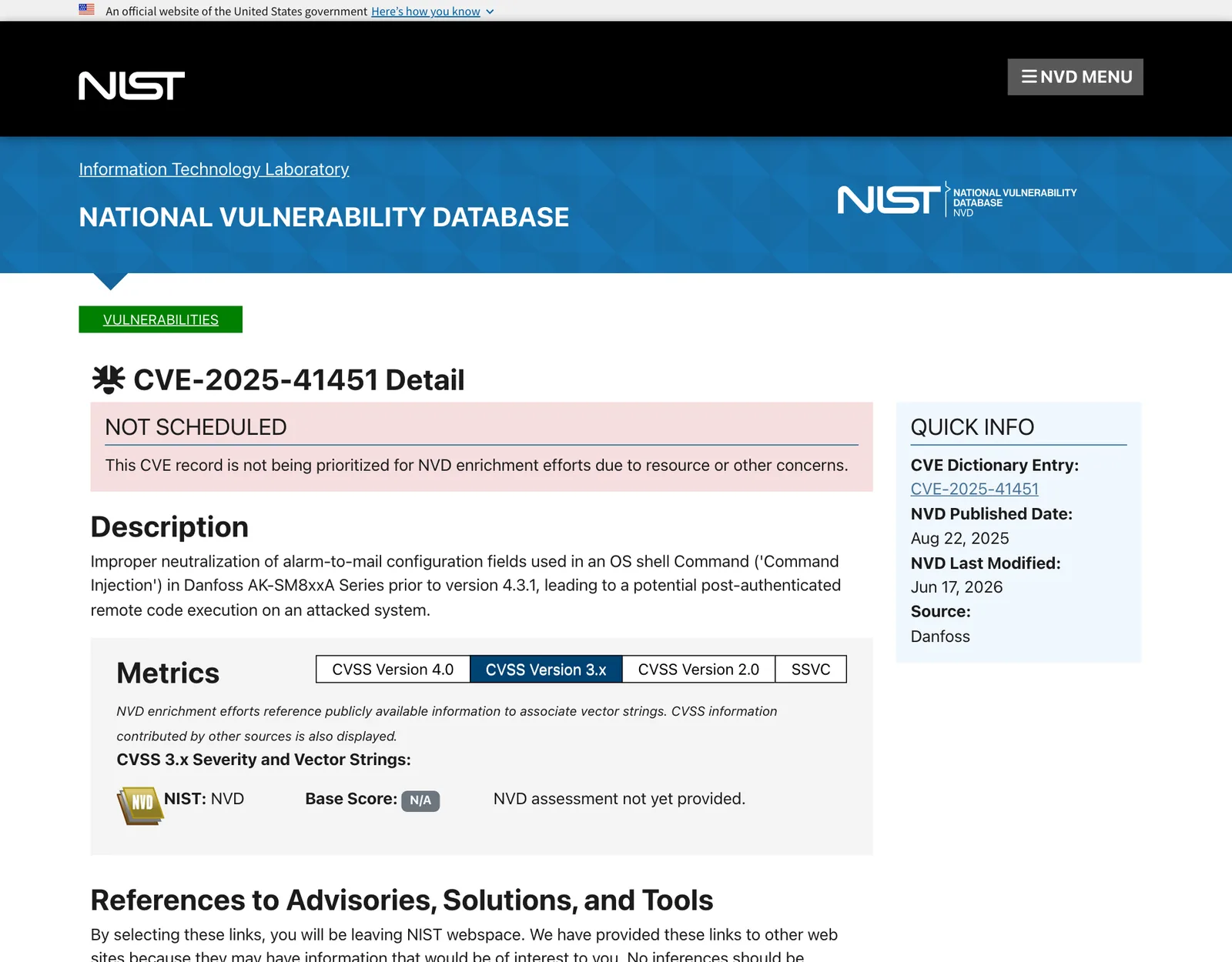The height and width of the screenshot is (962, 1232).
Task: Click the NVD gold badge icon
Action: click(x=139, y=806)
